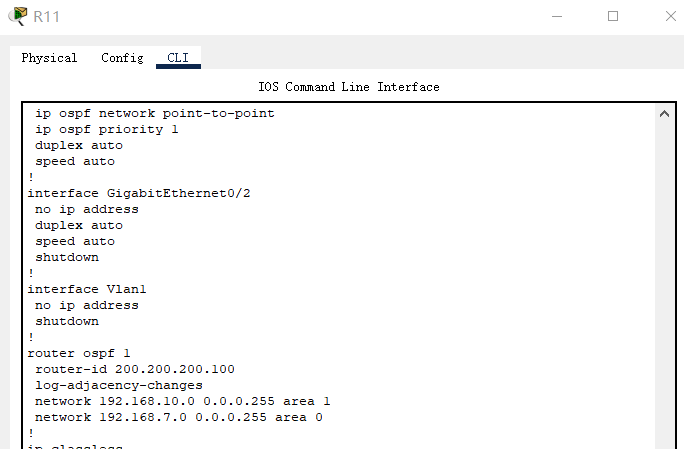Close the R11 window
The image size is (684, 449).
pyautogui.click(x=669, y=16)
